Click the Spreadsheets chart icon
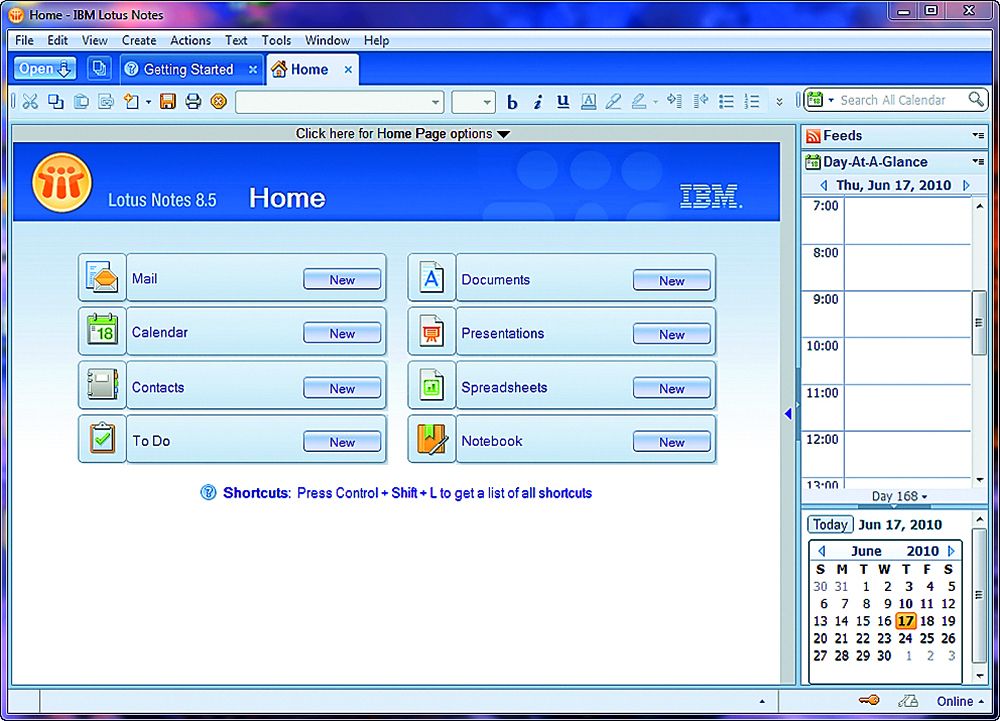 coord(432,385)
